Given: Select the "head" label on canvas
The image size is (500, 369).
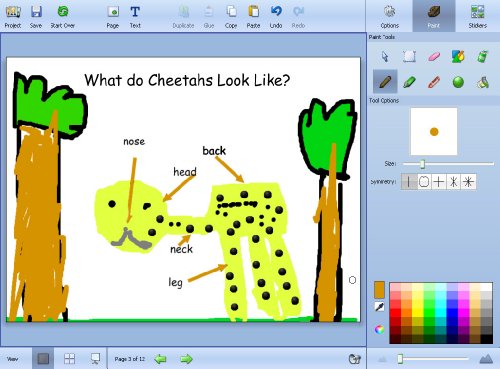Looking at the screenshot, I should [x=185, y=172].
